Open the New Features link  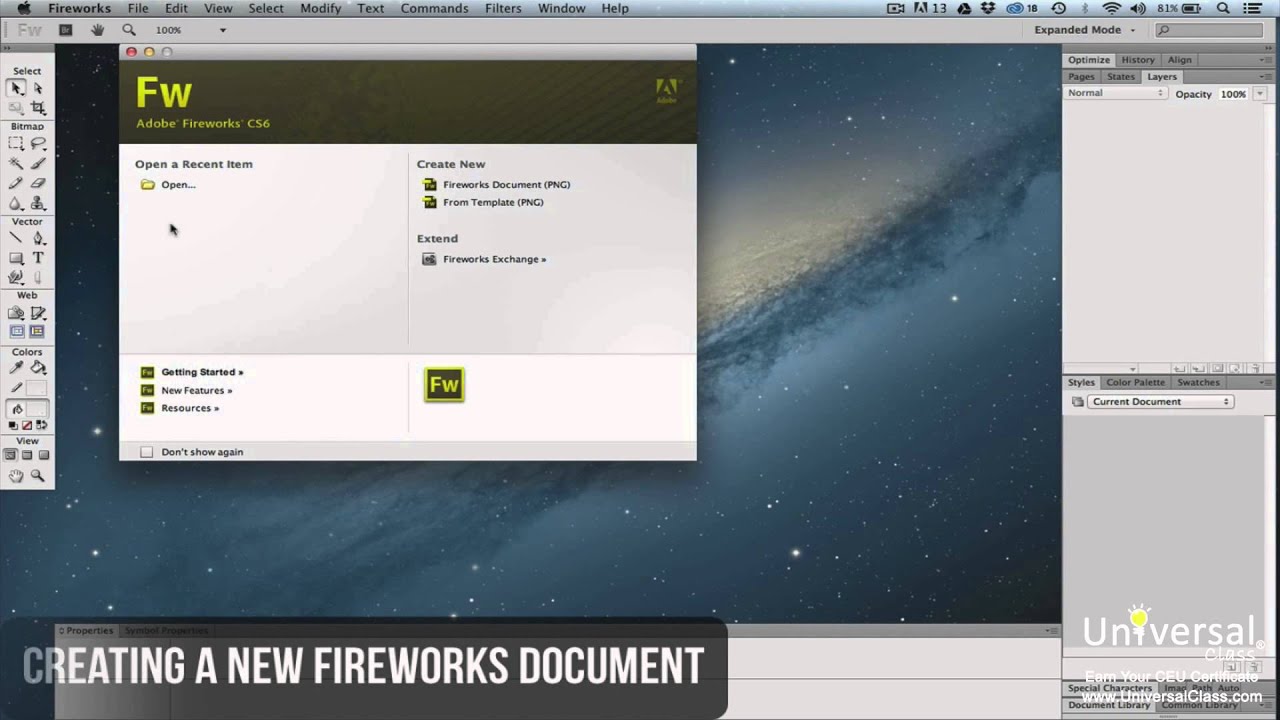pyautogui.click(x=196, y=391)
